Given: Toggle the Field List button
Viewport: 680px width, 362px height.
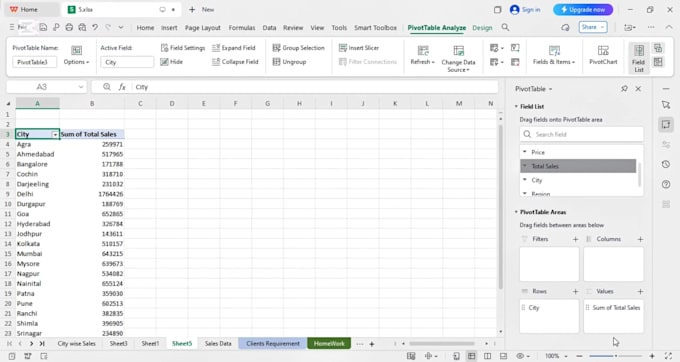Looking at the screenshot, I should pyautogui.click(x=639, y=58).
